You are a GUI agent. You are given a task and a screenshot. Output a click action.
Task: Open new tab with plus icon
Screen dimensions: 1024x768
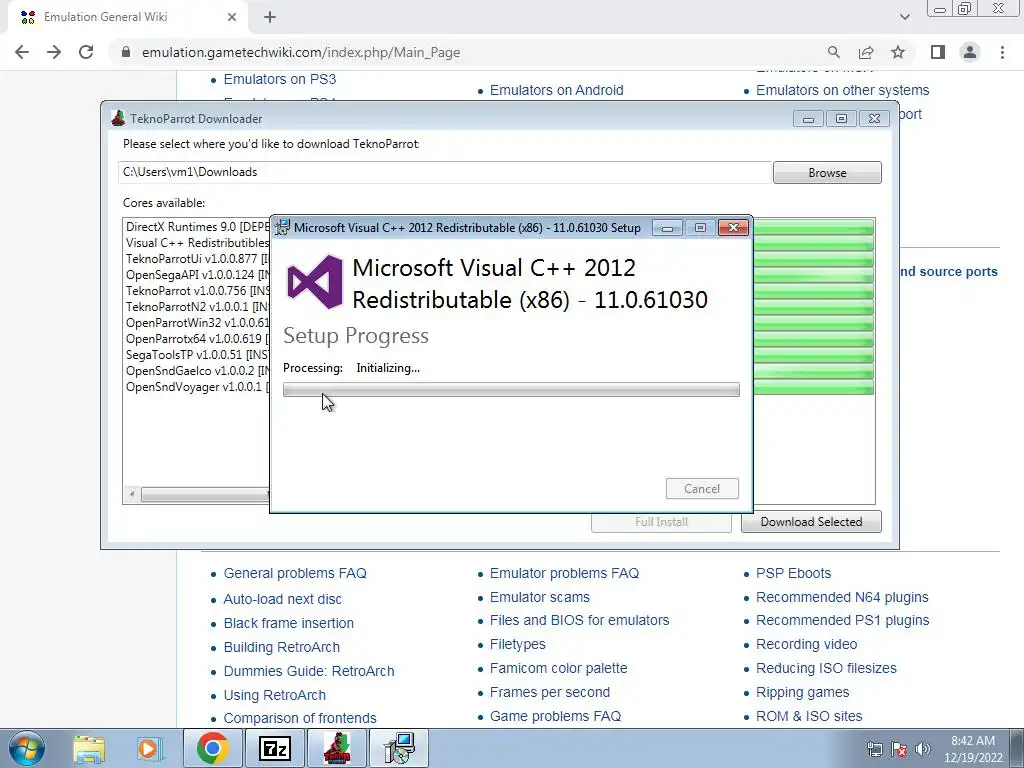coord(270,18)
